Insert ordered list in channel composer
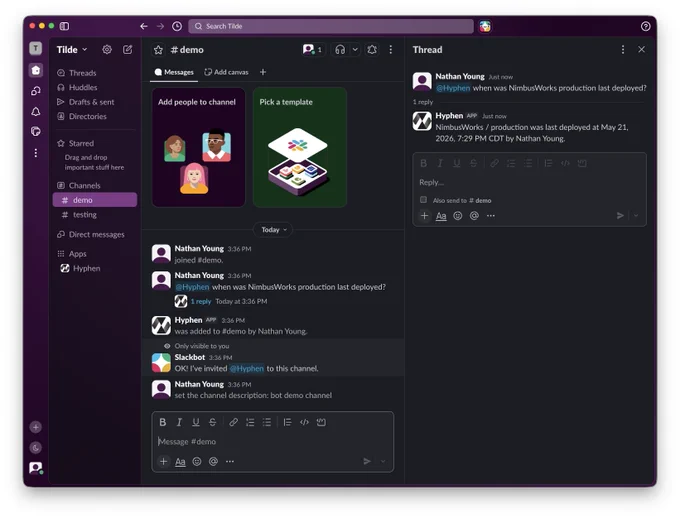680x518 pixels. coord(250,422)
